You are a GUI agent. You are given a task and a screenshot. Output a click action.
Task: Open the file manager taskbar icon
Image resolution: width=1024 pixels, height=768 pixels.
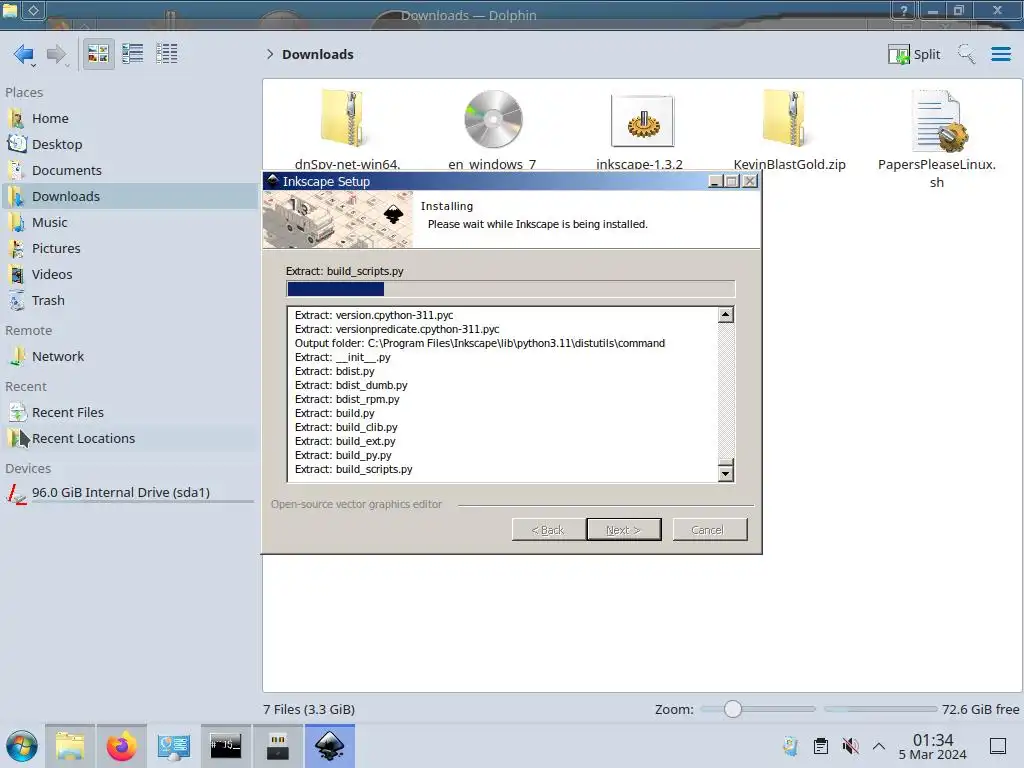pos(70,746)
